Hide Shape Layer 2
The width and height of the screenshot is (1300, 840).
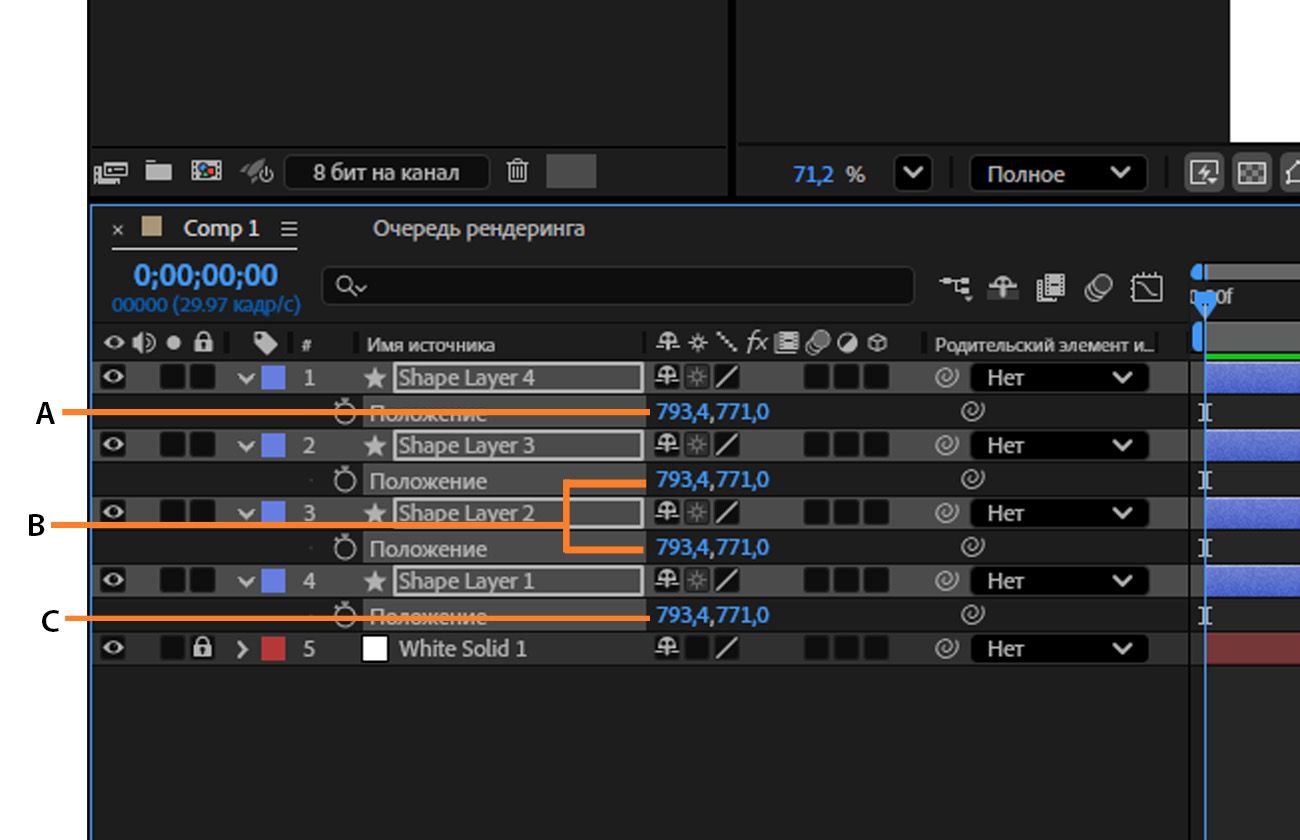point(114,513)
